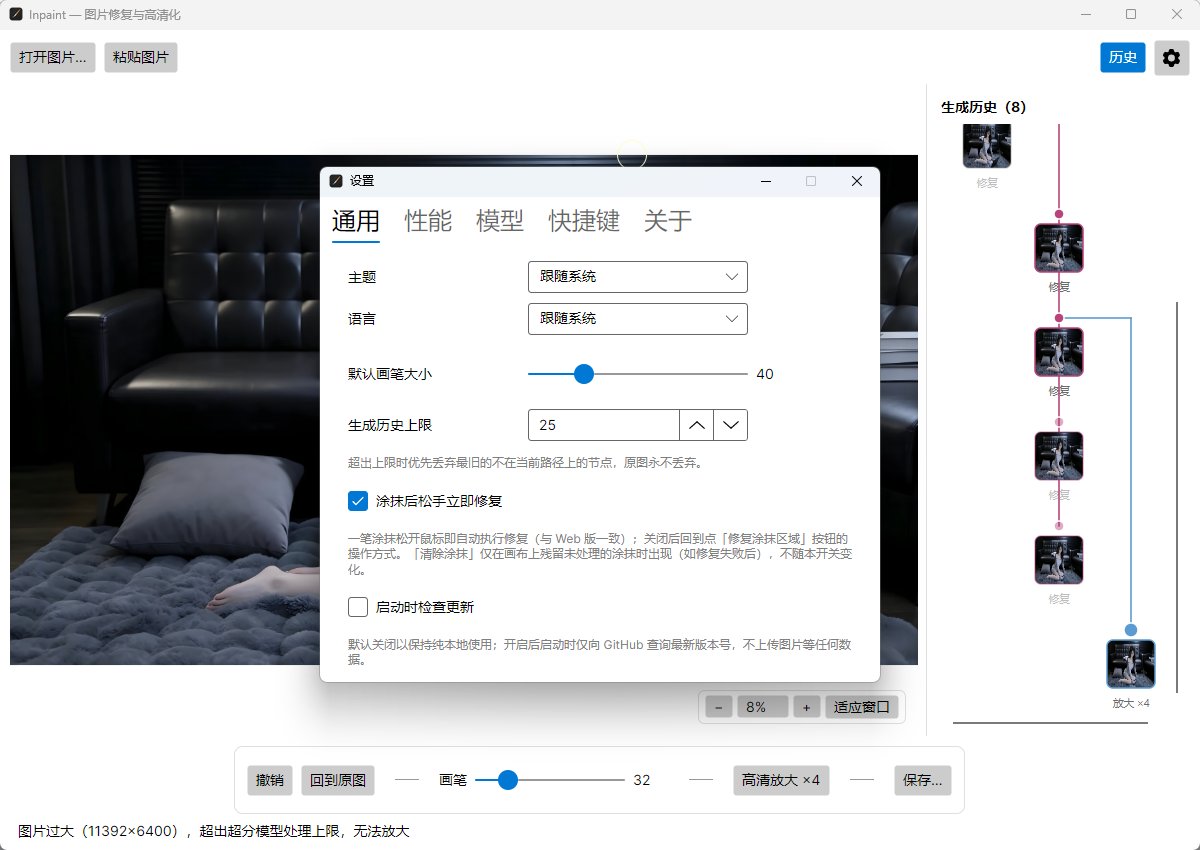Viewport: 1200px width, 850px height.
Task: Increase the 生成历史上限 value with up arrow
Action: (697, 425)
